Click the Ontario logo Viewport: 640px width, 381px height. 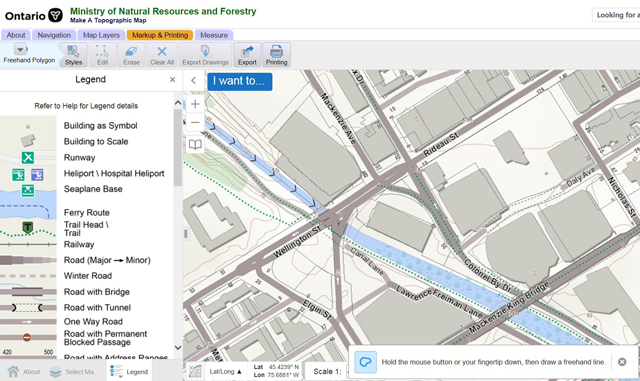33,16
